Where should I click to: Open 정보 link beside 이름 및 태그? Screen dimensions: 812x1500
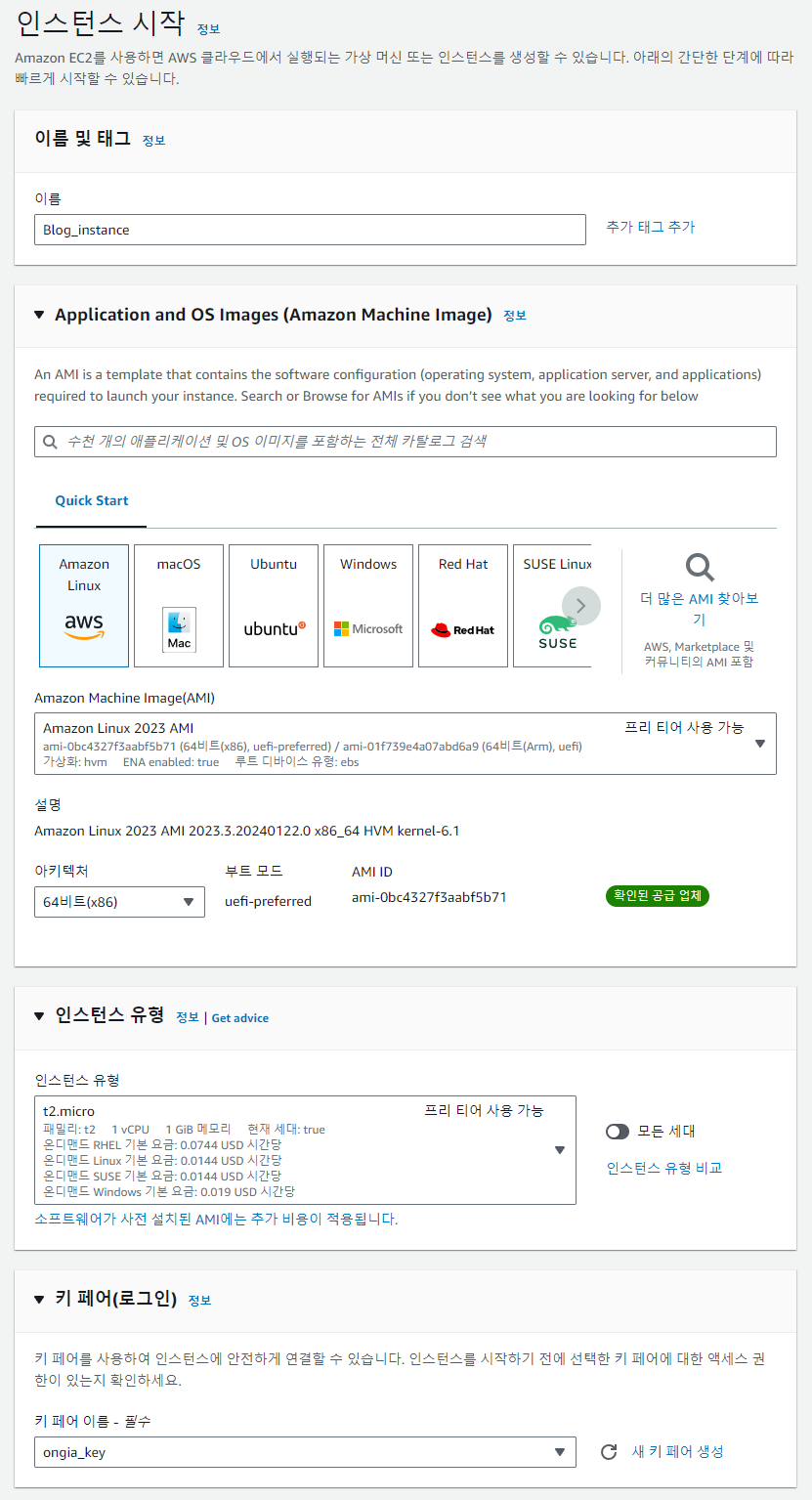153,141
